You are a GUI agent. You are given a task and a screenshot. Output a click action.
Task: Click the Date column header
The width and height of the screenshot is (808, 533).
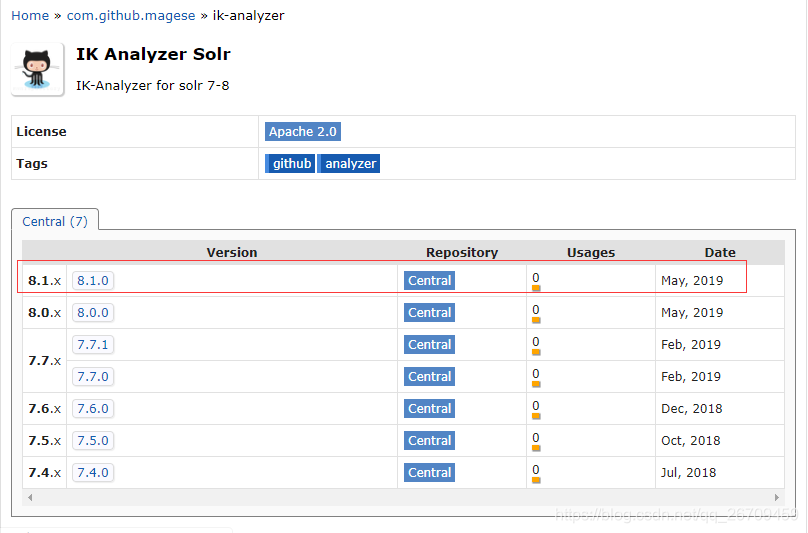pyautogui.click(x=720, y=253)
